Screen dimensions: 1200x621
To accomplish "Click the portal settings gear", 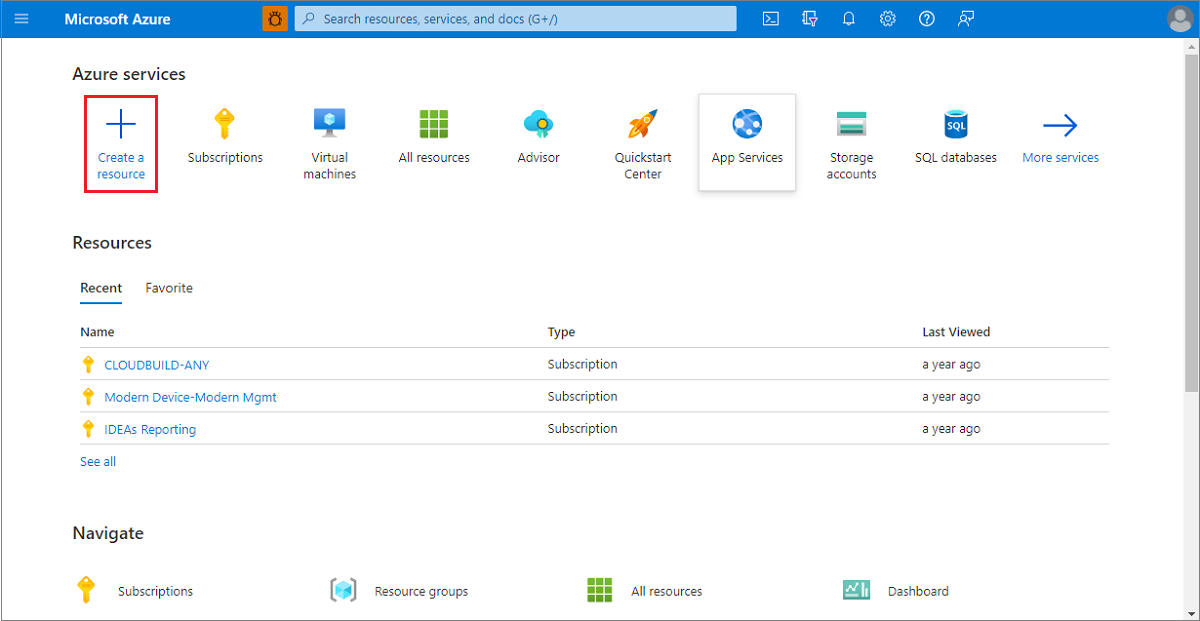I will pos(887,18).
